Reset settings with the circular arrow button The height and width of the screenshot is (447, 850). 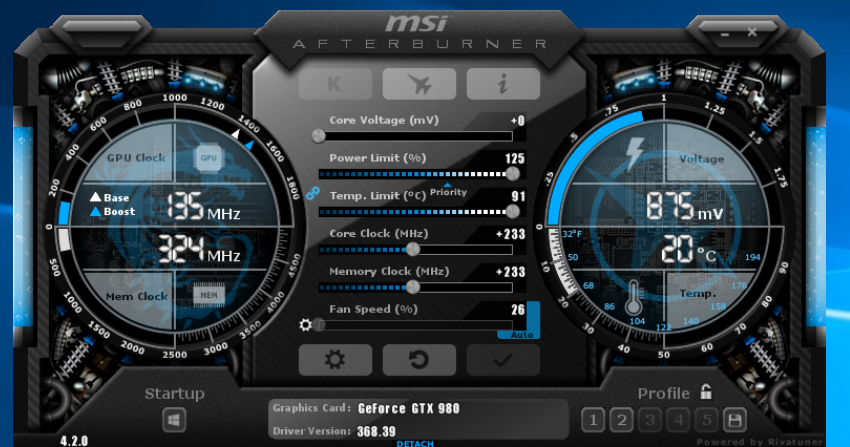click(419, 360)
